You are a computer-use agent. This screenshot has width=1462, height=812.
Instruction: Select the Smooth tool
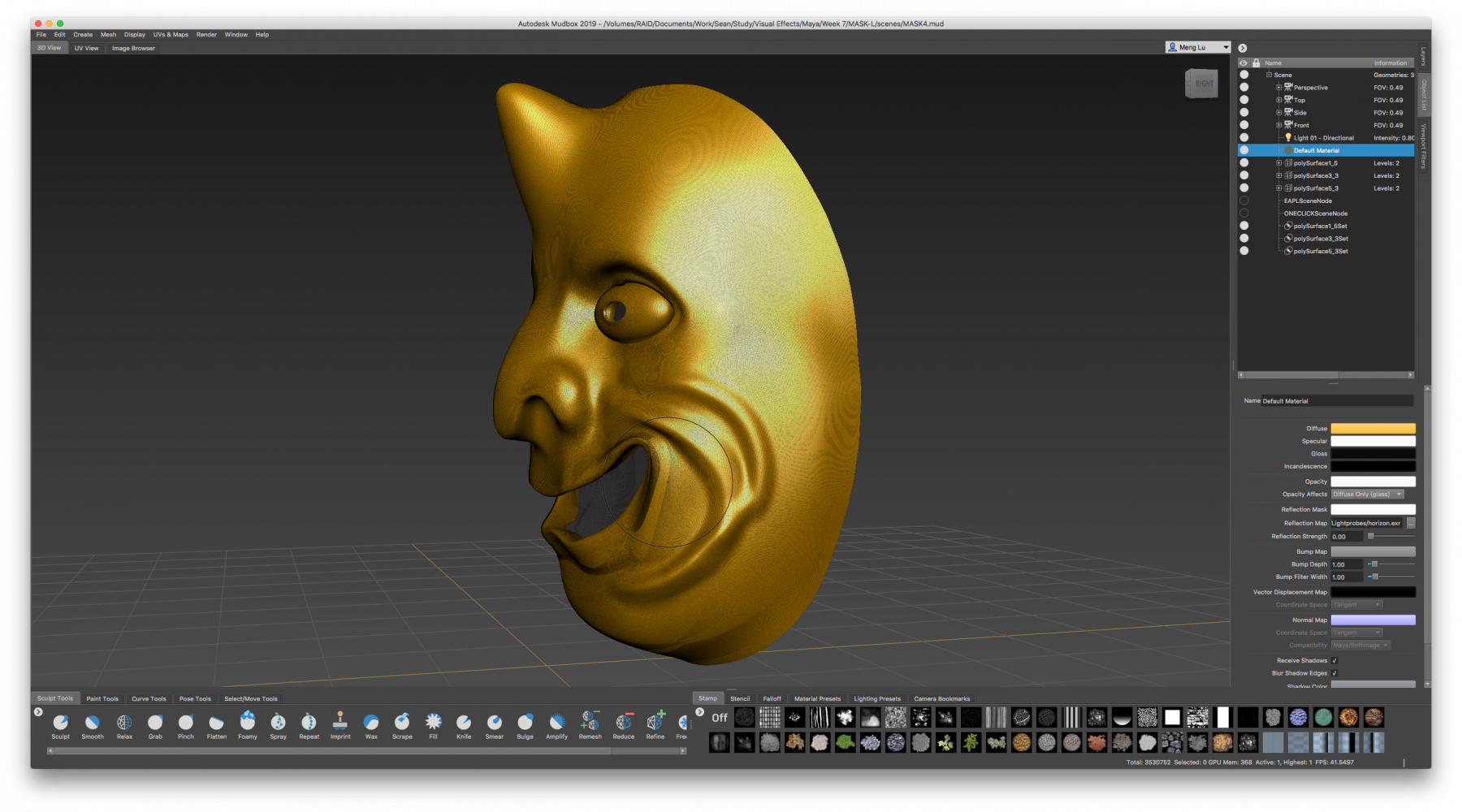tap(93, 724)
